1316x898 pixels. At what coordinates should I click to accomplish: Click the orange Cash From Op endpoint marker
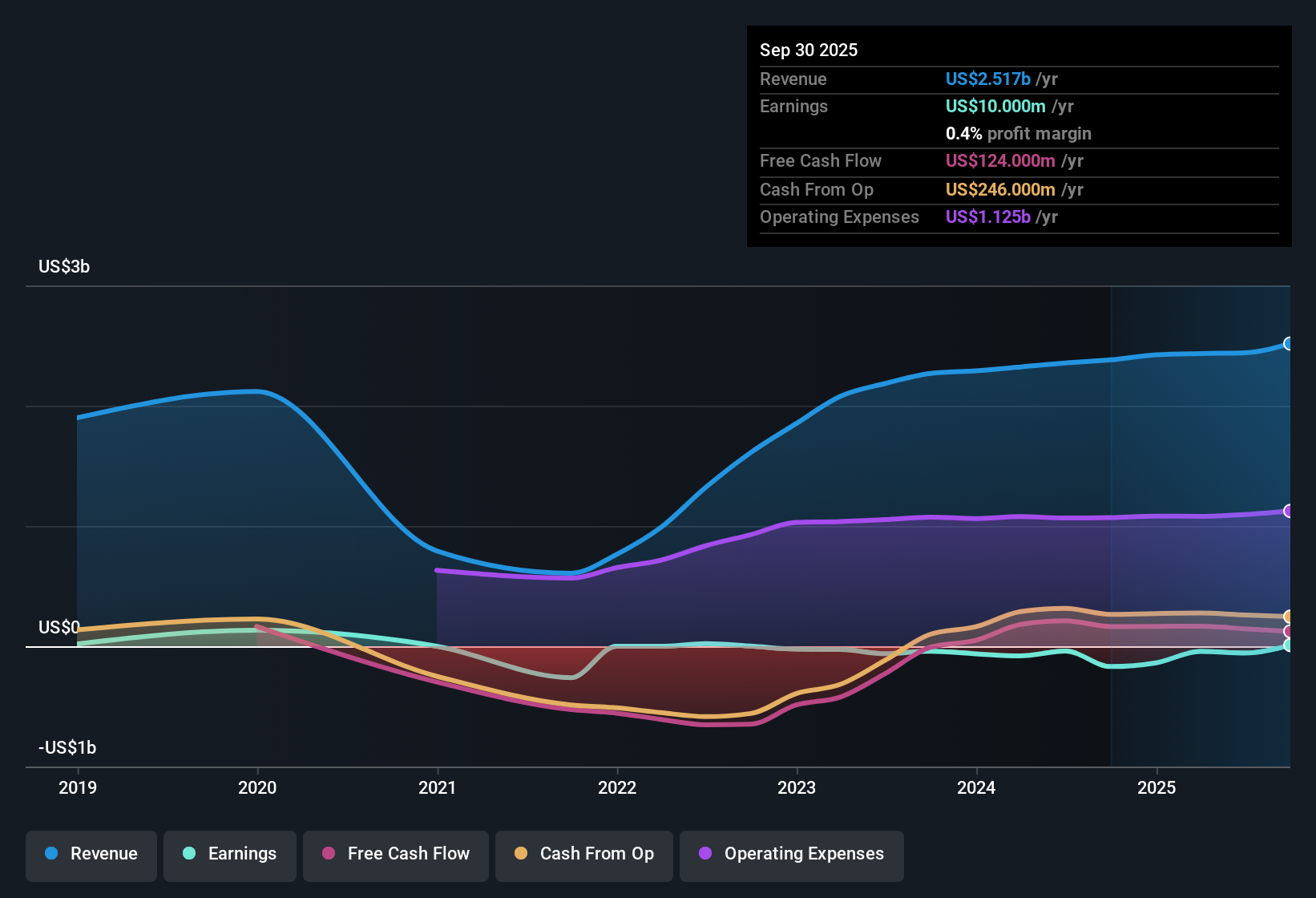pyautogui.click(x=1289, y=617)
